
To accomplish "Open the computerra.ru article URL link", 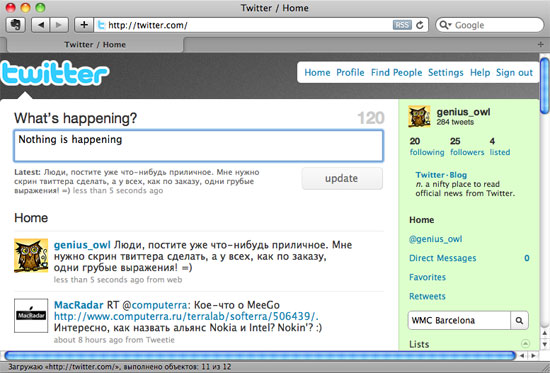I will pyautogui.click(x=186, y=317).
